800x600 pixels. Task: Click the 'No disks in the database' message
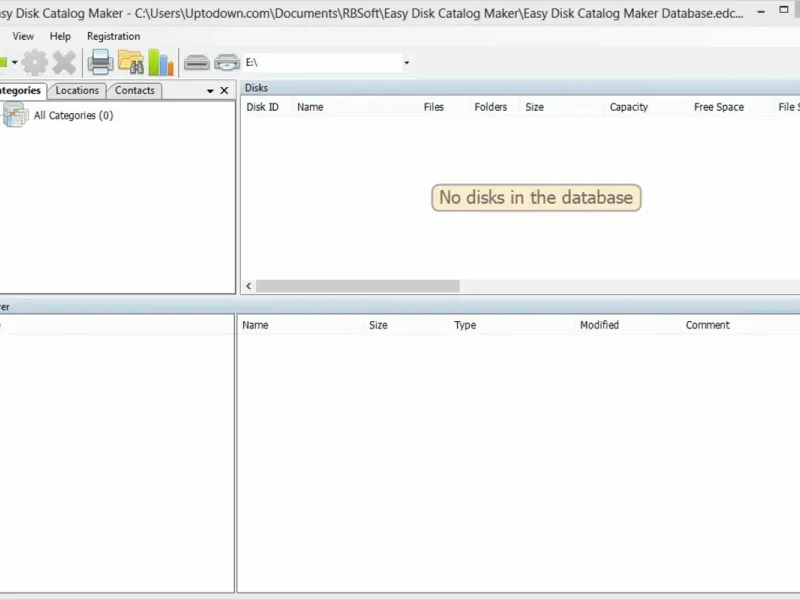point(536,197)
